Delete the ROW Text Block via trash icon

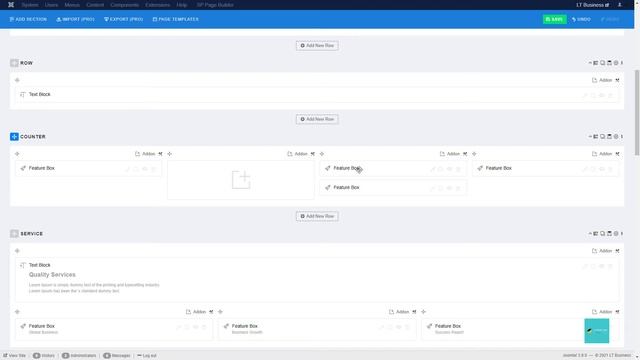(x=611, y=95)
